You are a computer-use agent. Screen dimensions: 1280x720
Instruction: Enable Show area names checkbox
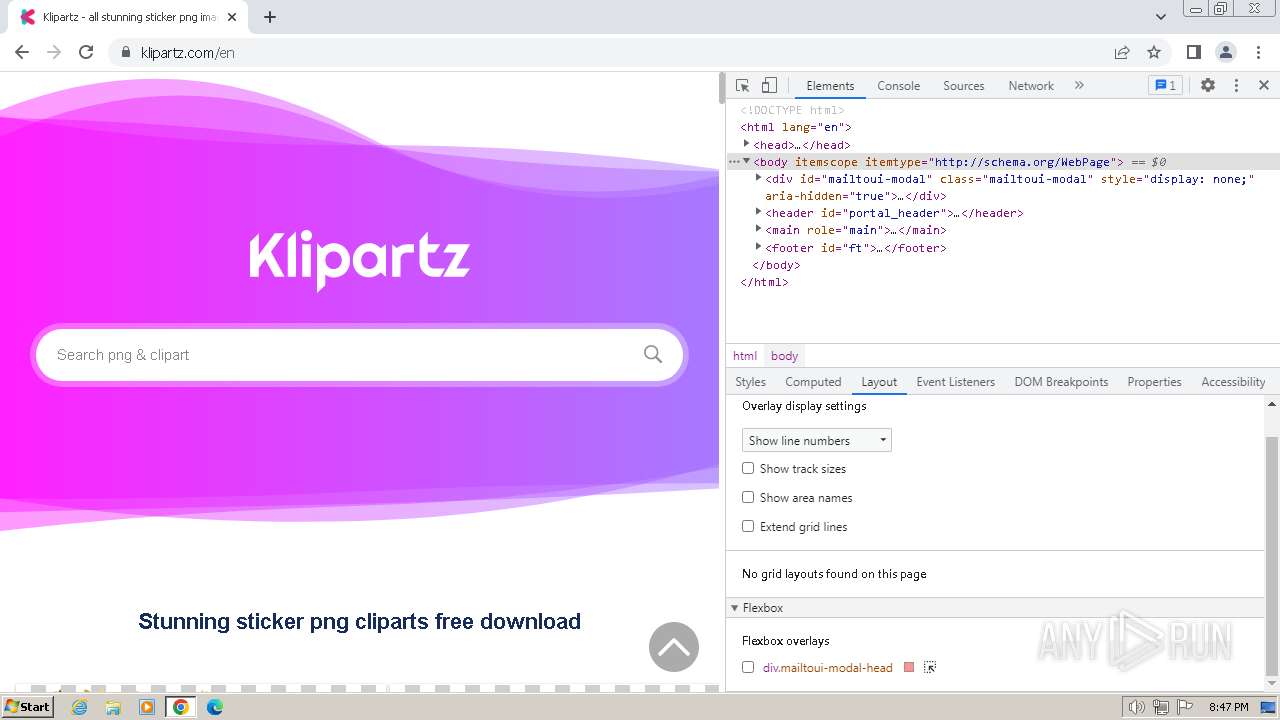[748, 497]
